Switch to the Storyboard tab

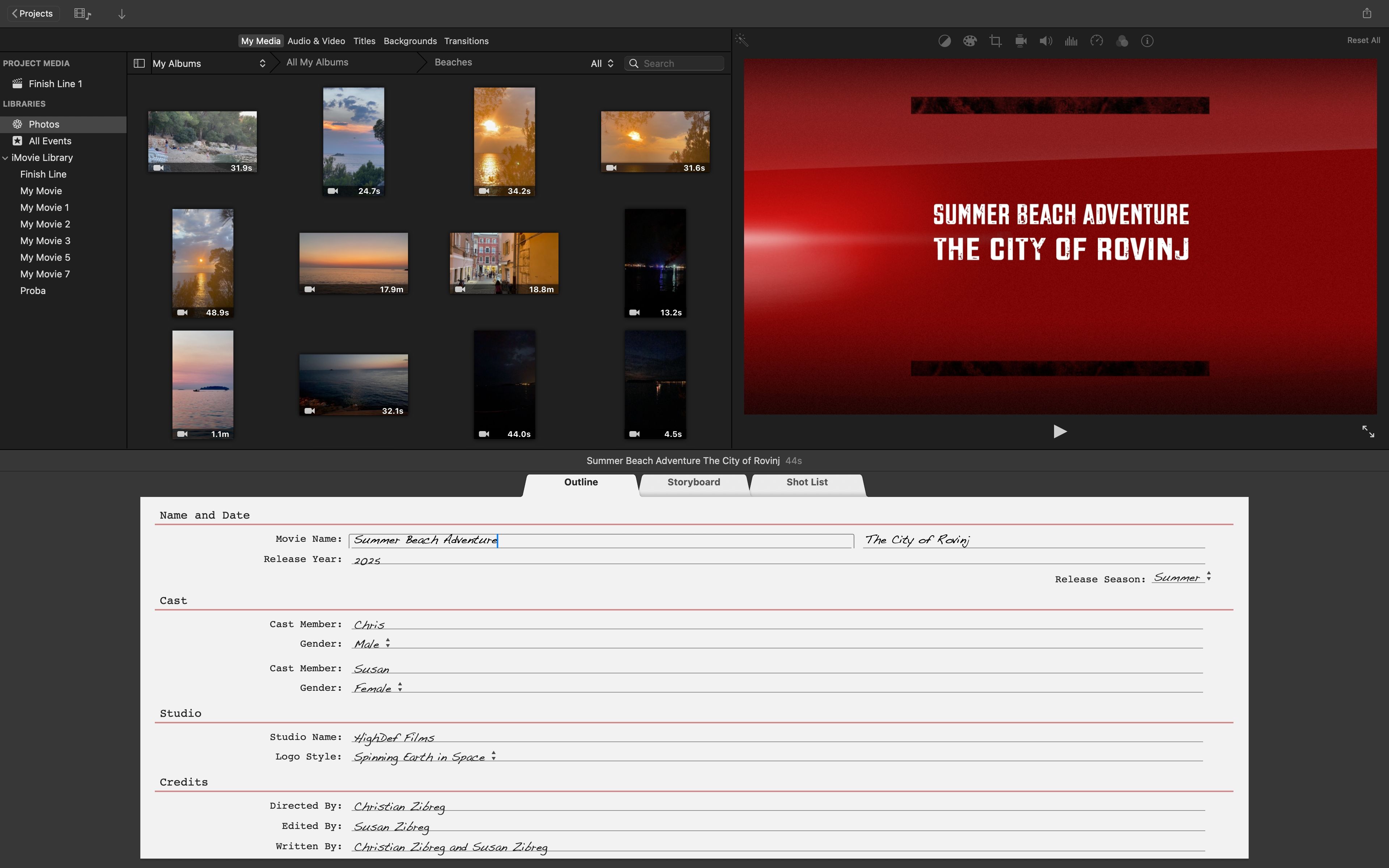[693, 482]
